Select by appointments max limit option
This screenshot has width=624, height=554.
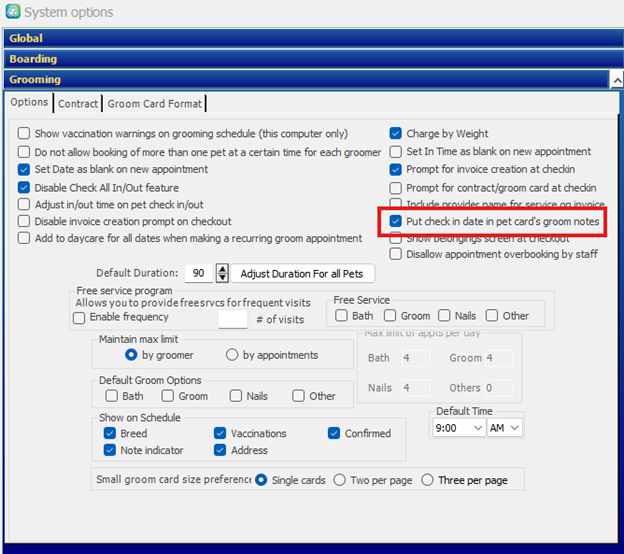pos(232,355)
